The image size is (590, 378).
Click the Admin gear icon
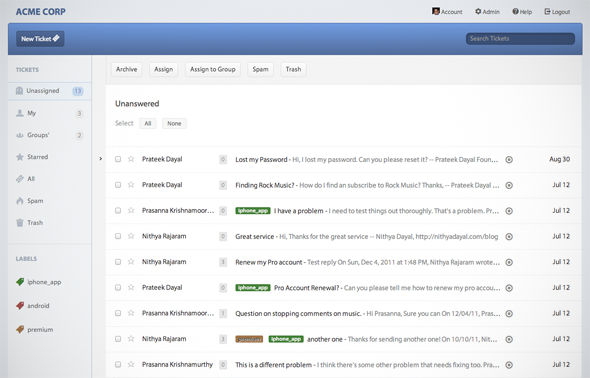(478, 11)
